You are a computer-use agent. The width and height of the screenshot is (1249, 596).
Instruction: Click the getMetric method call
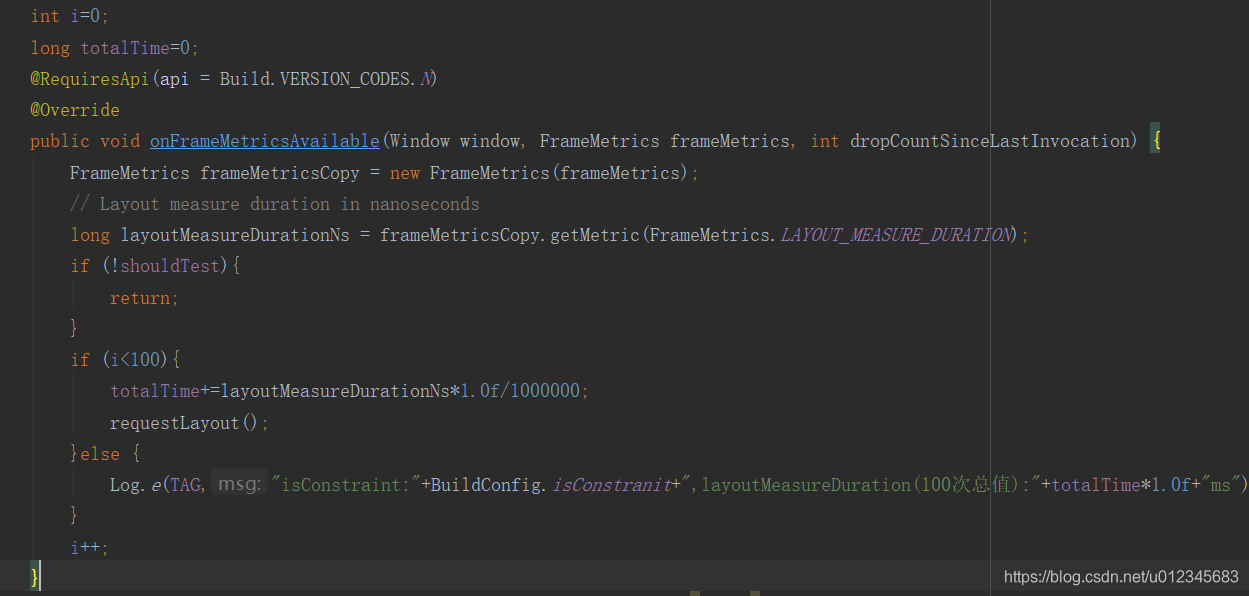pyautogui.click(x=594, y=235)
